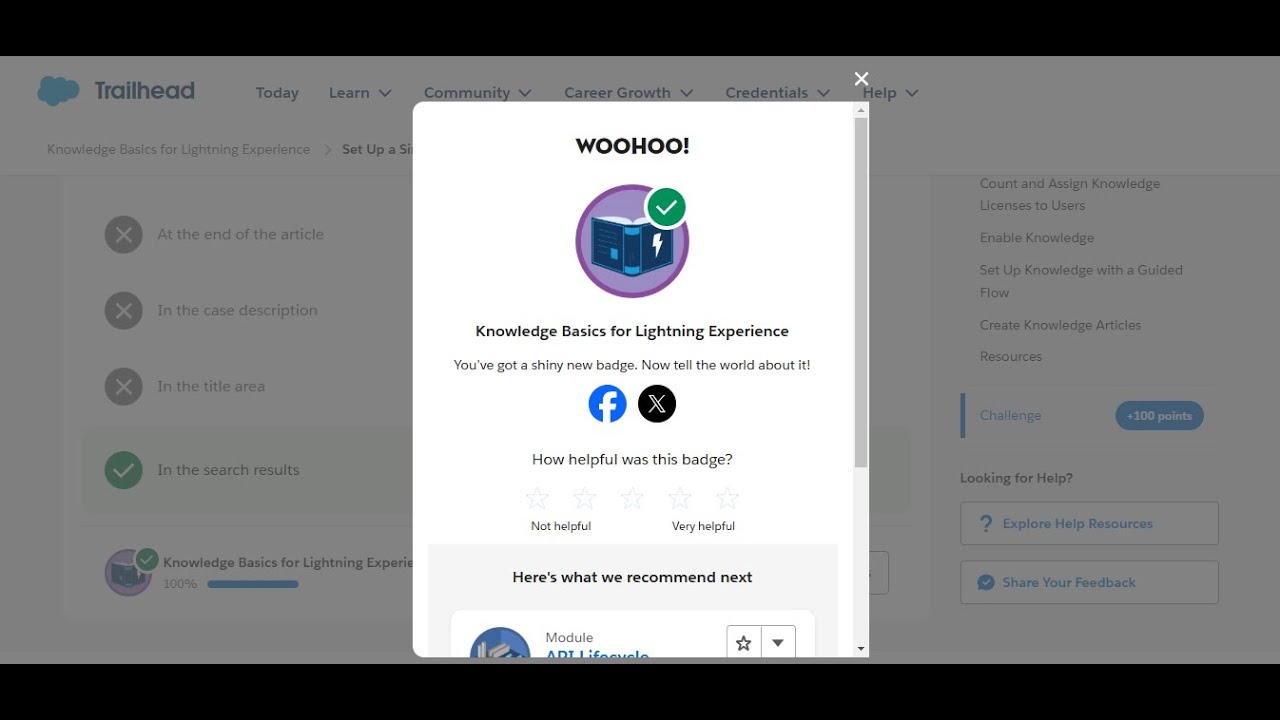Close the WOOHOO badge dialog
1280x720 pixels.
(861, 79)
